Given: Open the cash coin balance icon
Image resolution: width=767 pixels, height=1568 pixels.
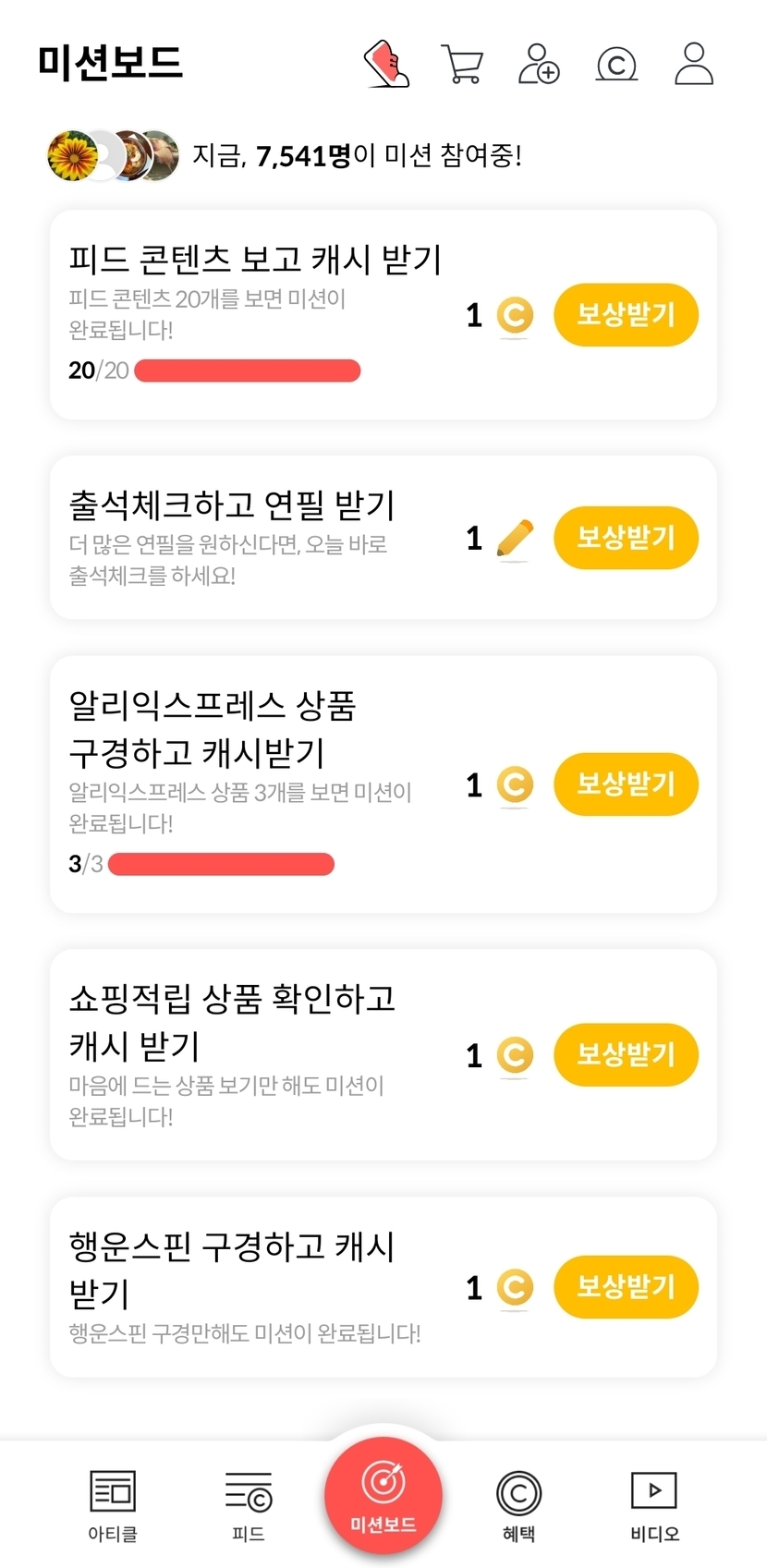Looking at the screenshot, I should coord(616,65).
